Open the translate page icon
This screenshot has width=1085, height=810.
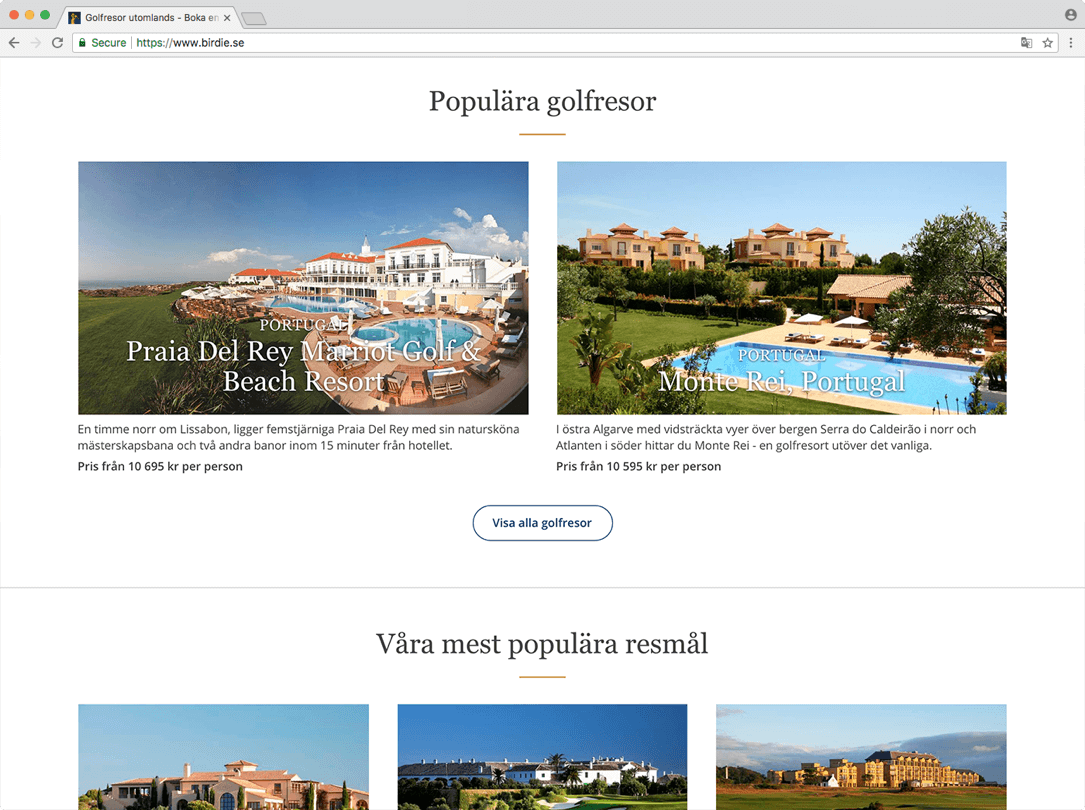tap(1026, 43)
